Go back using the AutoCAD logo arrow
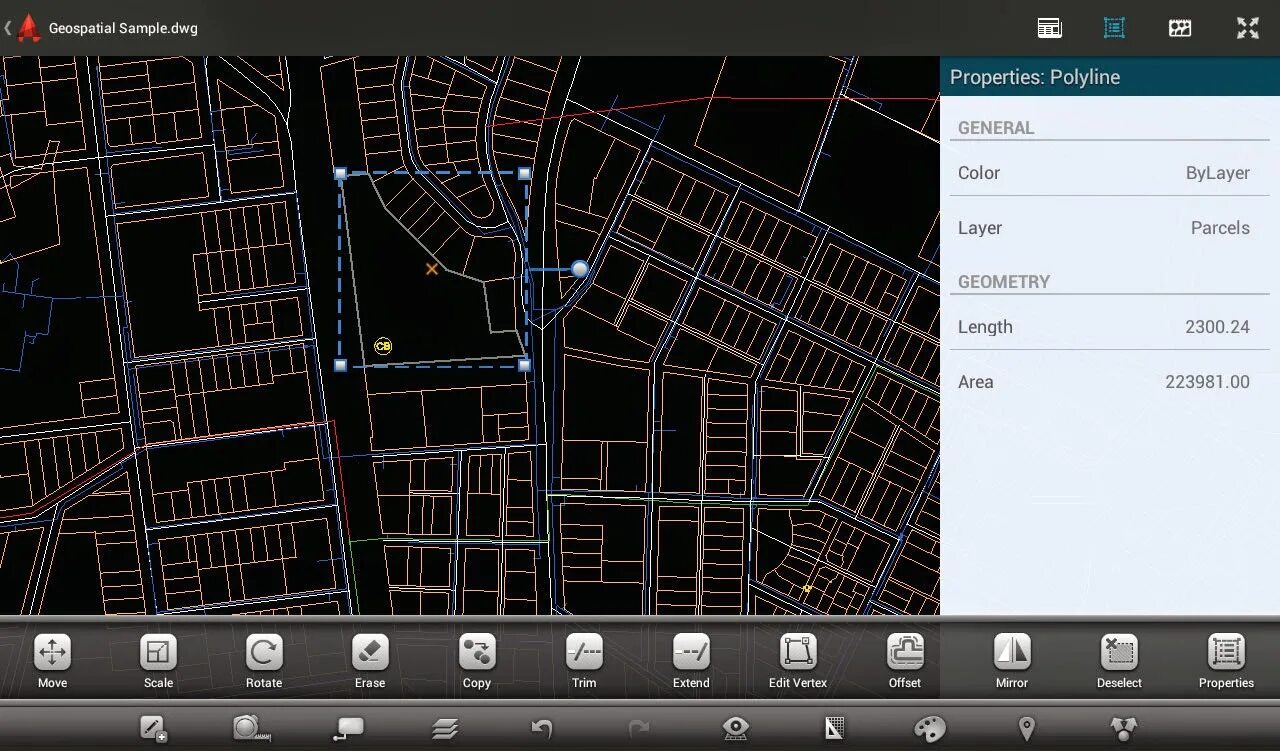 pos(22,28)
